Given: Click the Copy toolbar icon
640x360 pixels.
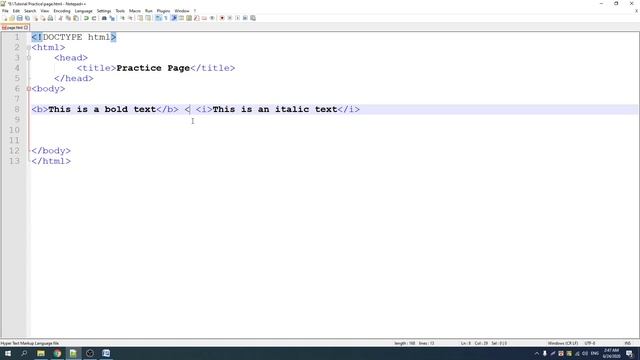Looking at the screenshot, I should [68, 18].
